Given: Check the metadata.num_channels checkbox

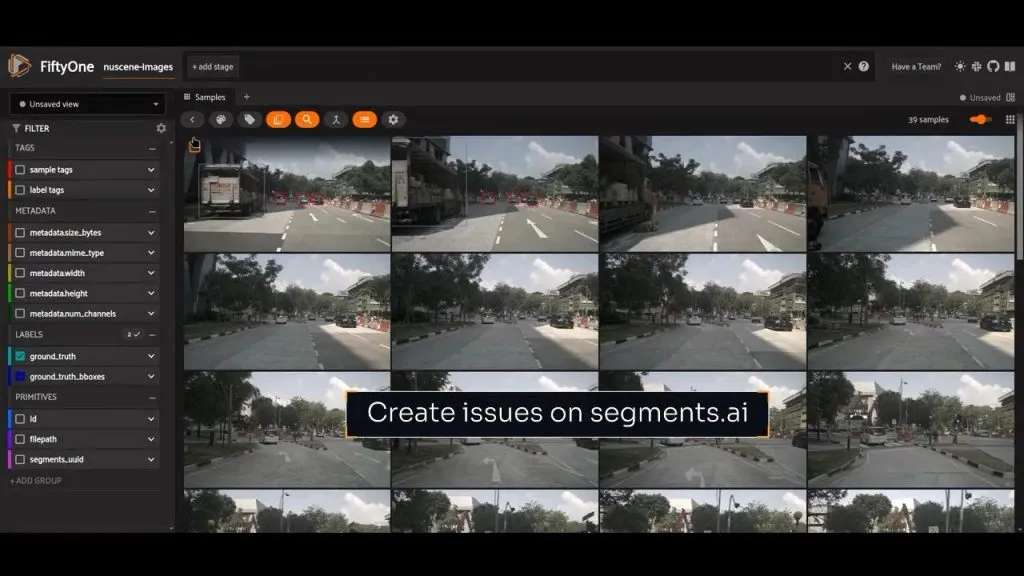Looking at the screenshot, I should [20, 313].
